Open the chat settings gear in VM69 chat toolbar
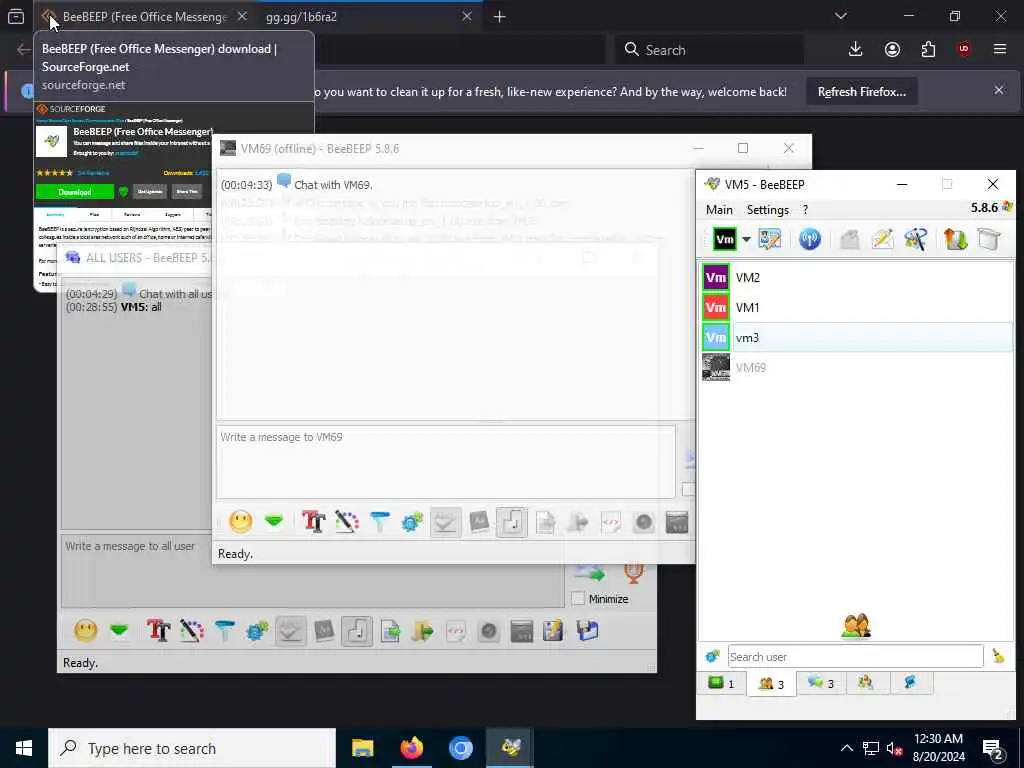This screenshot has width=1024, height=768. click(x=413, y=522)
